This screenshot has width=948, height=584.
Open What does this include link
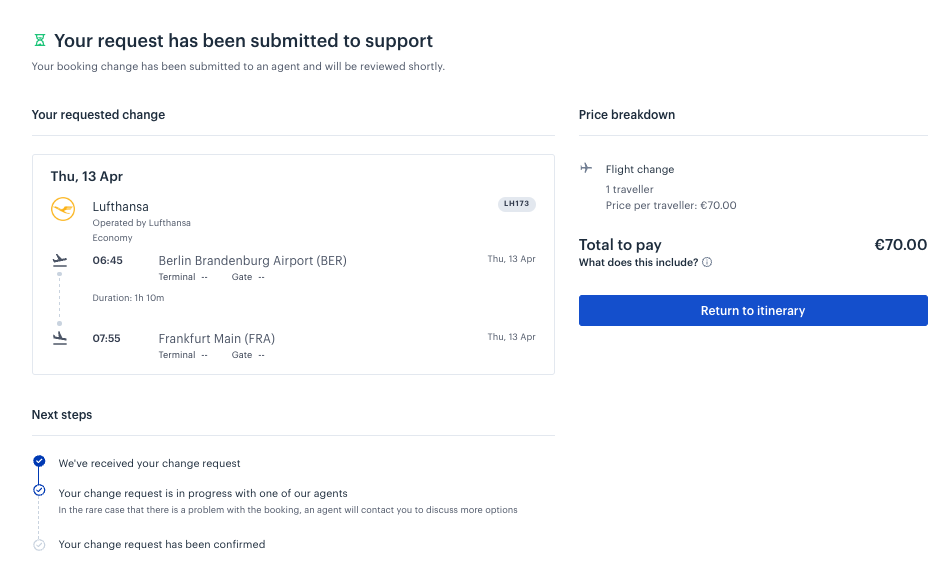coord(638,262)
